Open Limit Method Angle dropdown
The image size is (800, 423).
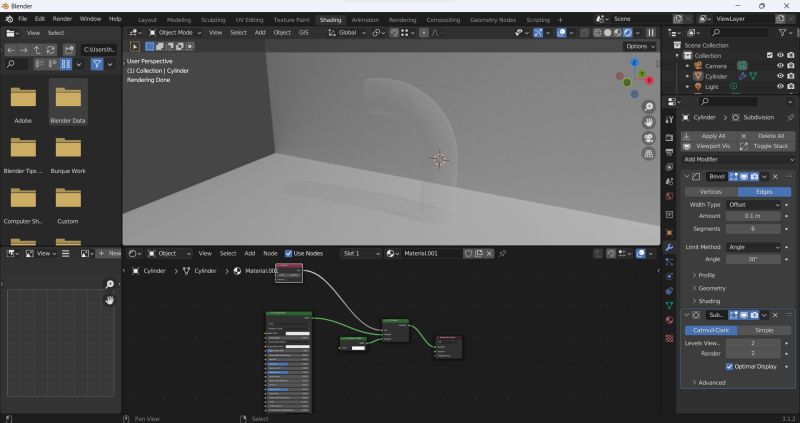coord(754,247)
